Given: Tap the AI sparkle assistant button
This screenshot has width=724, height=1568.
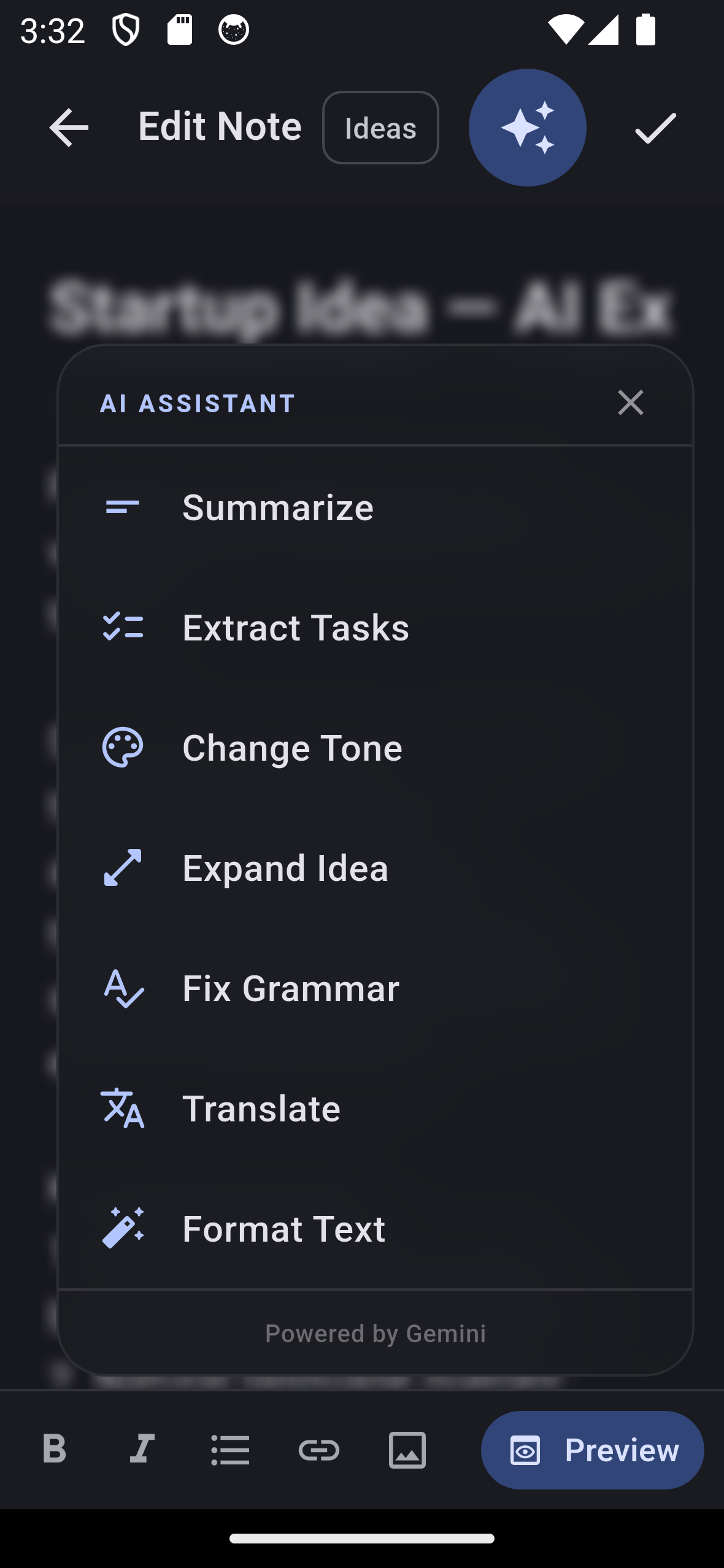Looking at the screenshot, I should [527, 128].
